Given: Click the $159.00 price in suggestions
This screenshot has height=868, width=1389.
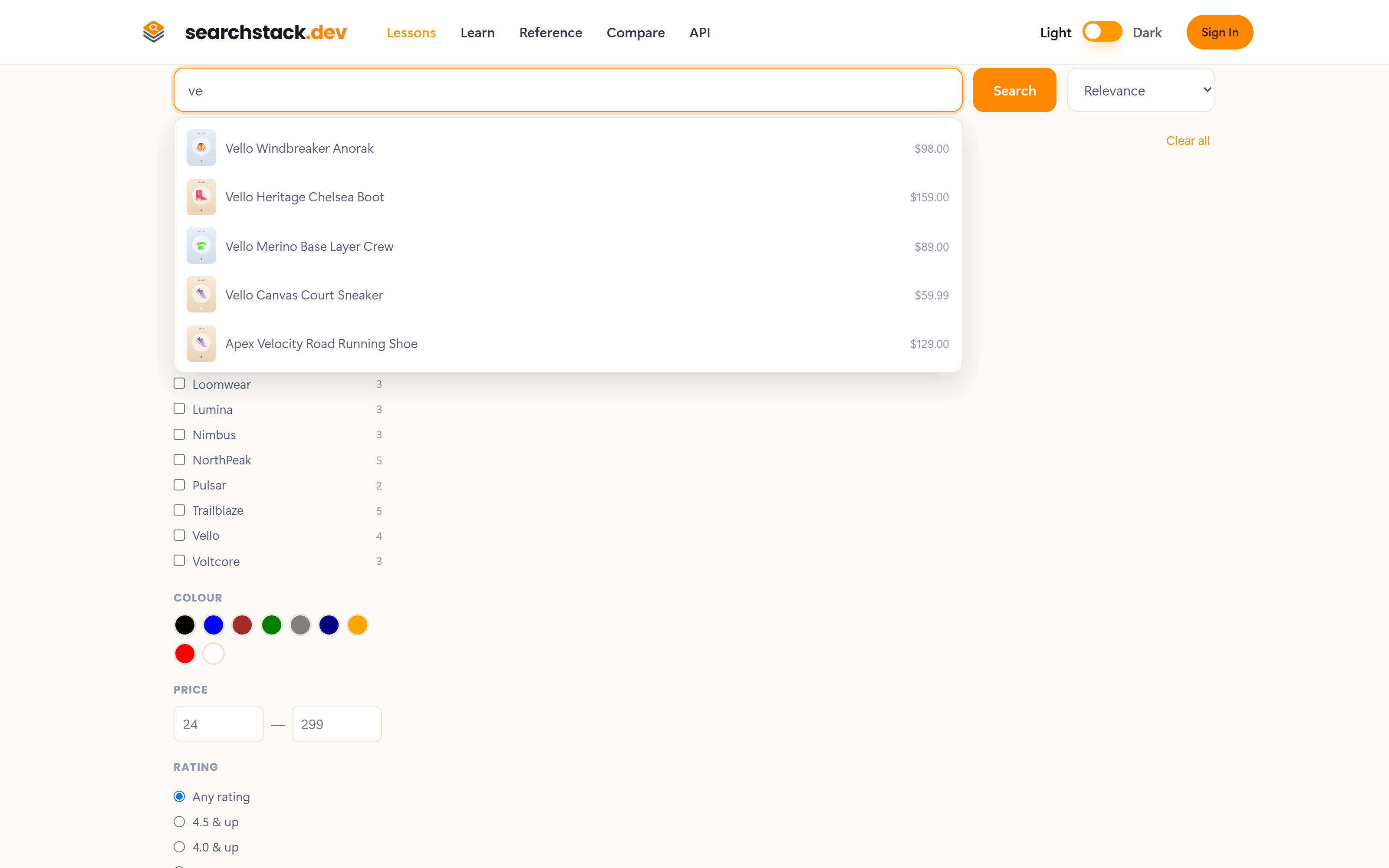Looking at the screenshot, I should coord(929,197).
